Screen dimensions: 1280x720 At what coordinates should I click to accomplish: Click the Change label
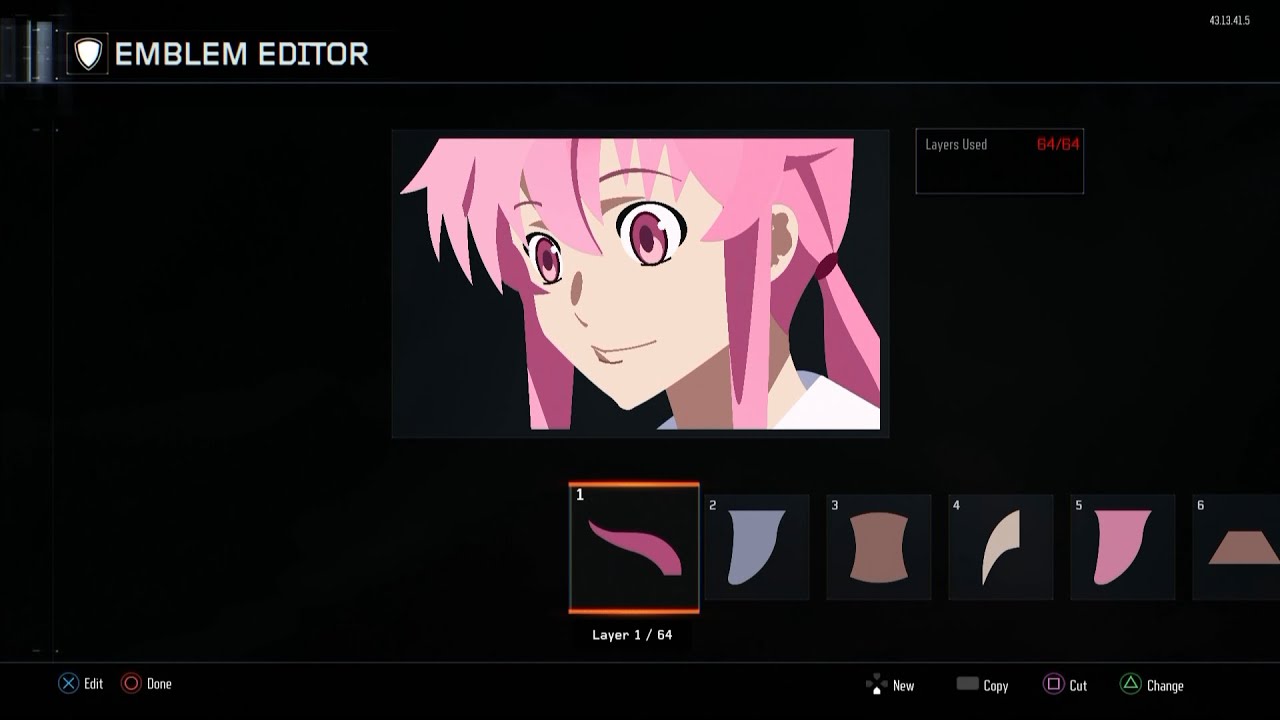1165,686
